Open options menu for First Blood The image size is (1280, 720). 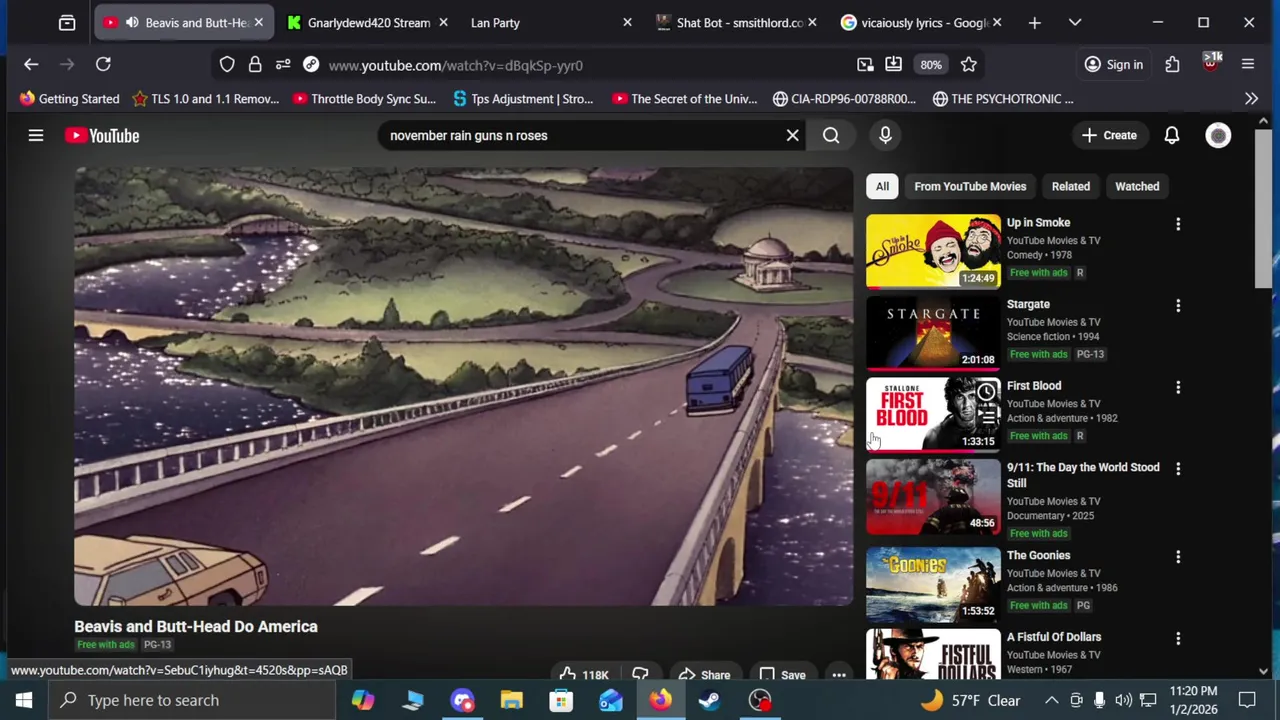point(1178,387)
